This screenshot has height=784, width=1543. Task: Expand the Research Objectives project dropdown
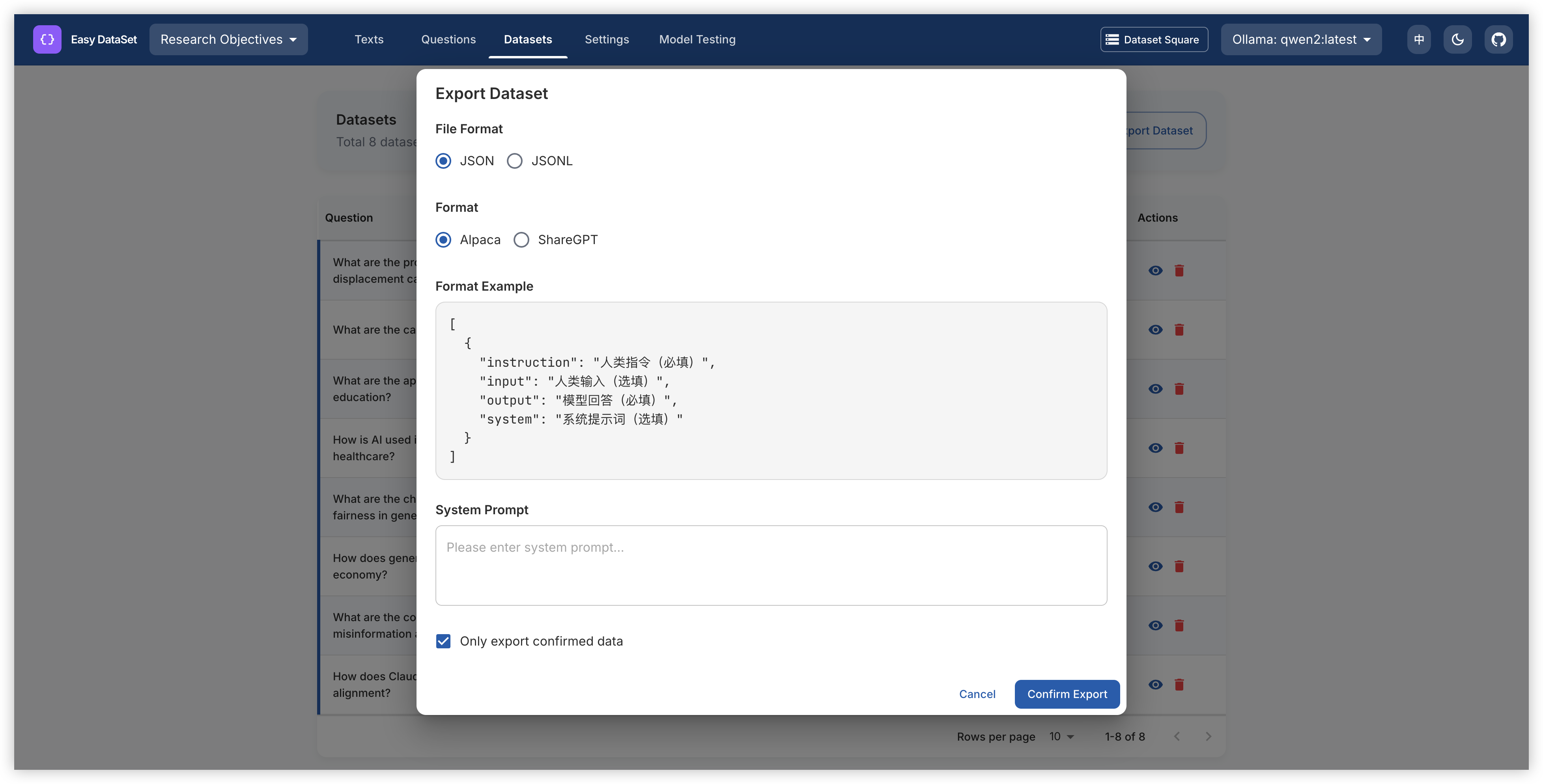(228, 39)
